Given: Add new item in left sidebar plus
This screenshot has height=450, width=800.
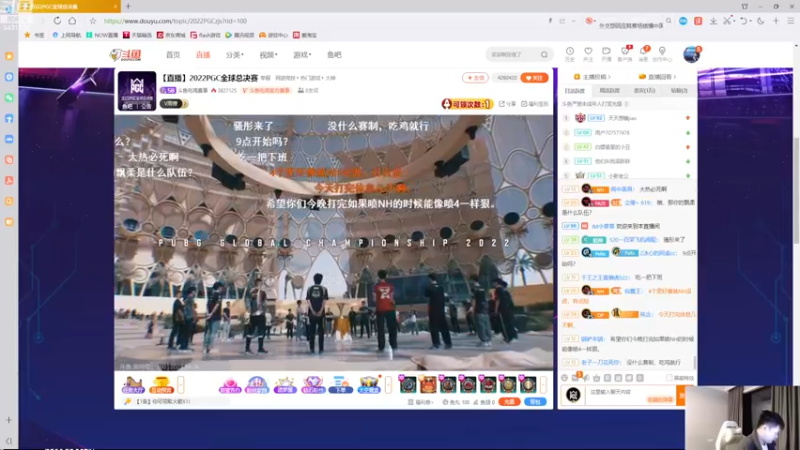Looking at the screenshot, I should [9, 420].
